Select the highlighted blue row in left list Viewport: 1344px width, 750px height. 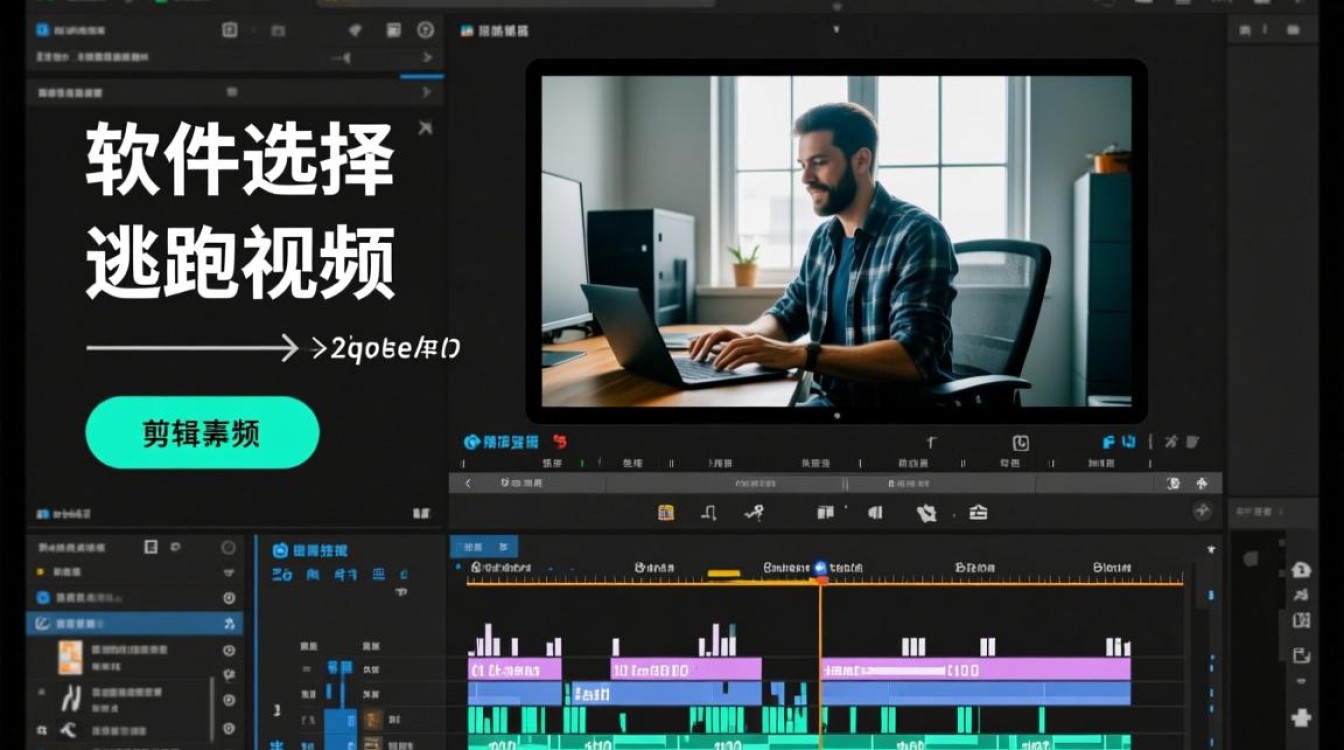coord(135,623)
